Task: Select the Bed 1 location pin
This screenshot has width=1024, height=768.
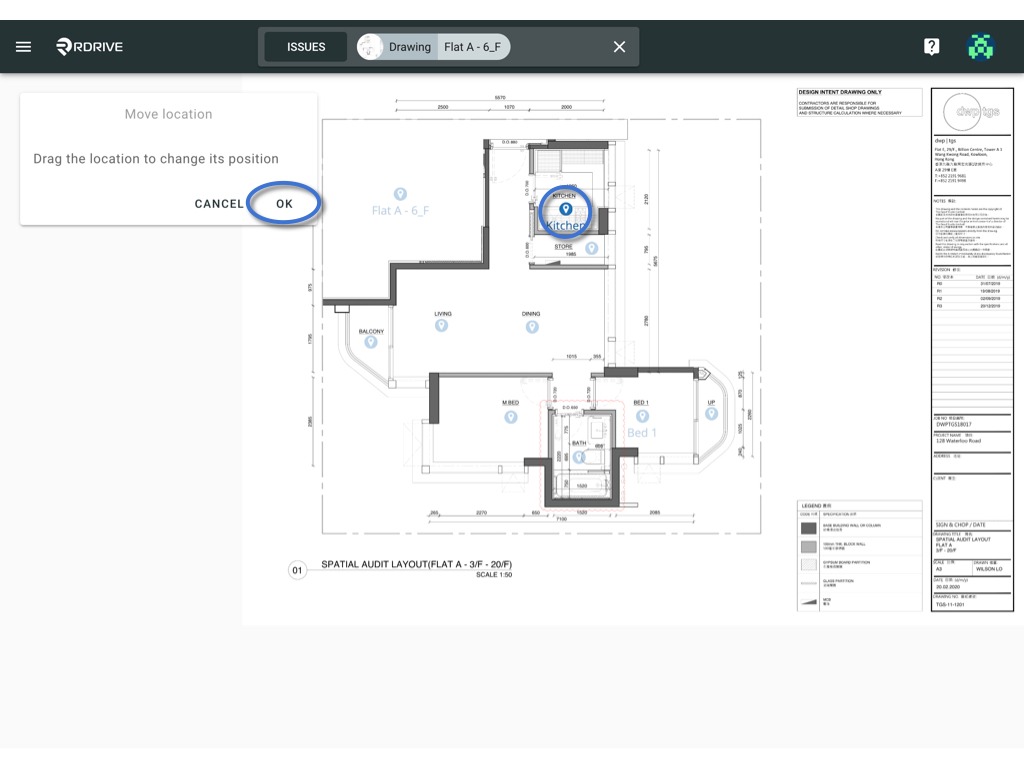Action: click(x=643, y=416)
